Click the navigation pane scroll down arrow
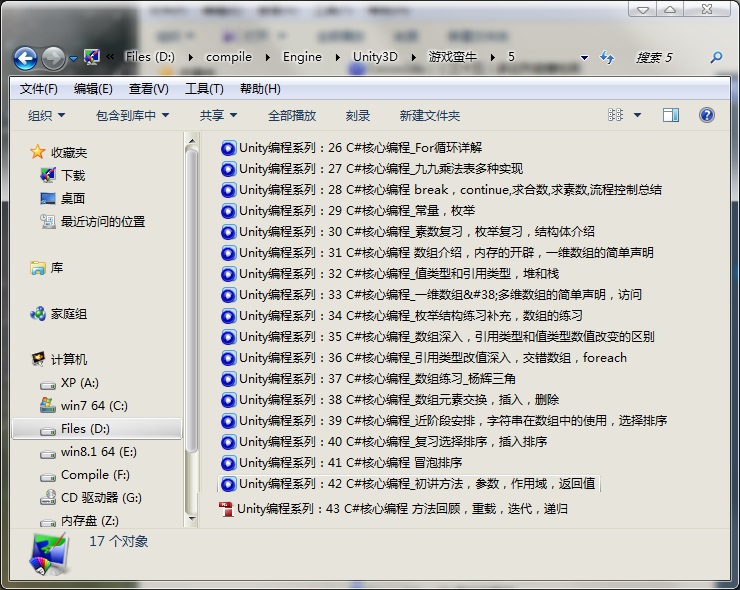The height and width of the screenshot is (590, 740). point(192,519)
